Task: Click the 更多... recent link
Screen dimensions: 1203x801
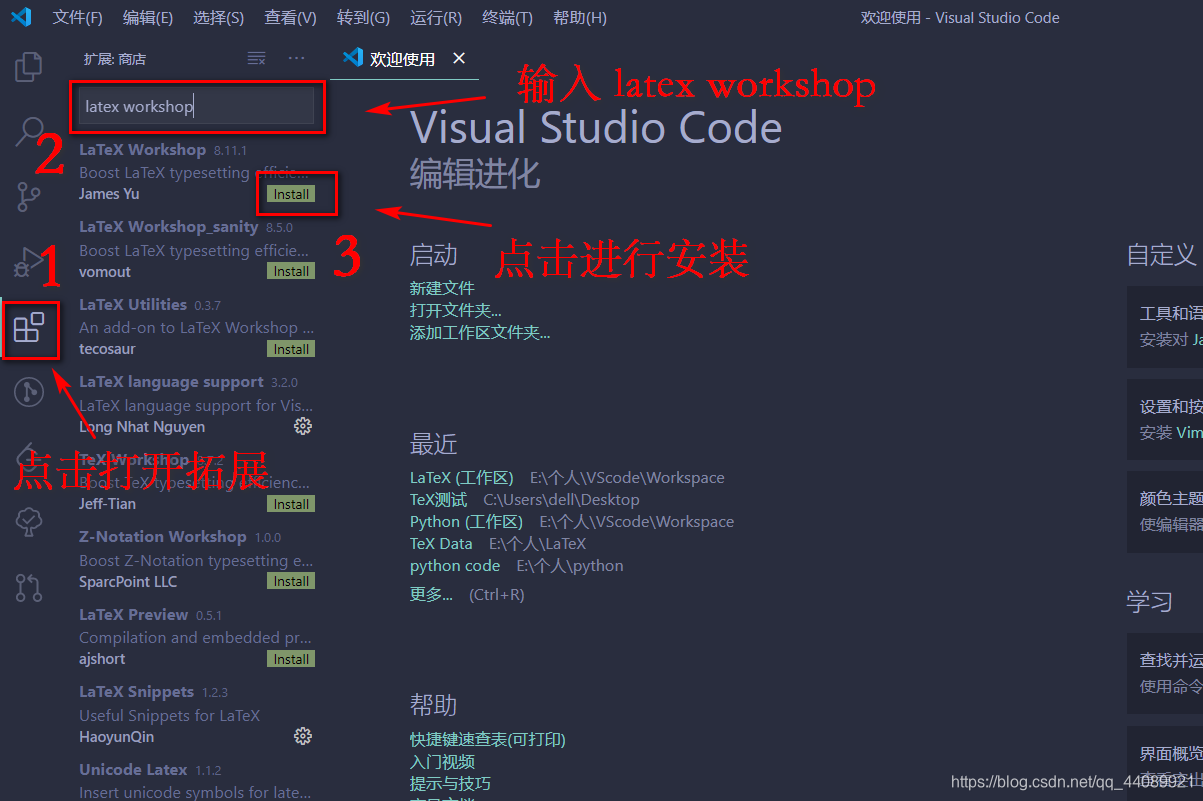Action: click(431, 594)
